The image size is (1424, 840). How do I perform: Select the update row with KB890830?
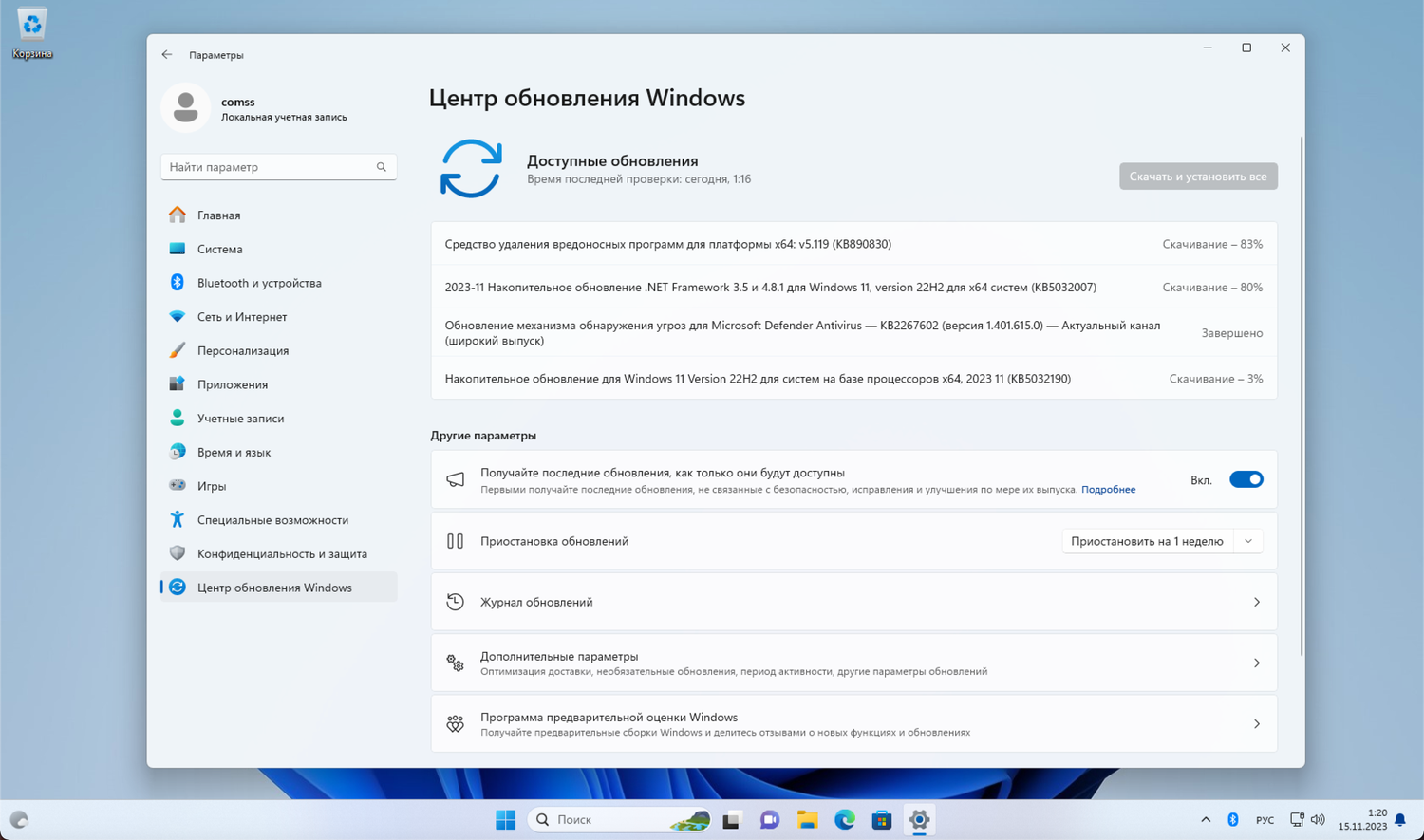(853, 244)
